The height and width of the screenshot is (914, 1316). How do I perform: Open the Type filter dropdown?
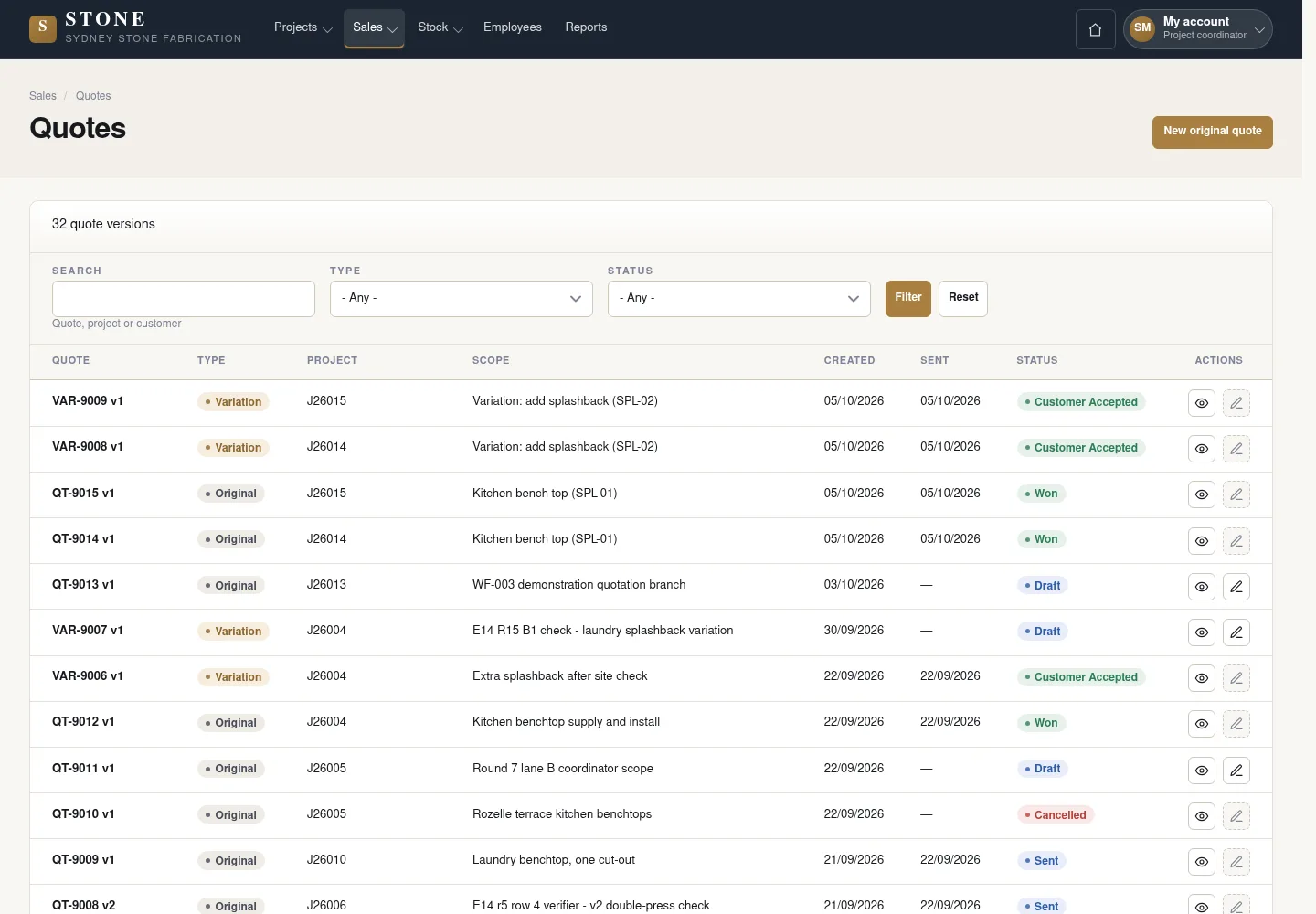coord(462,299)
